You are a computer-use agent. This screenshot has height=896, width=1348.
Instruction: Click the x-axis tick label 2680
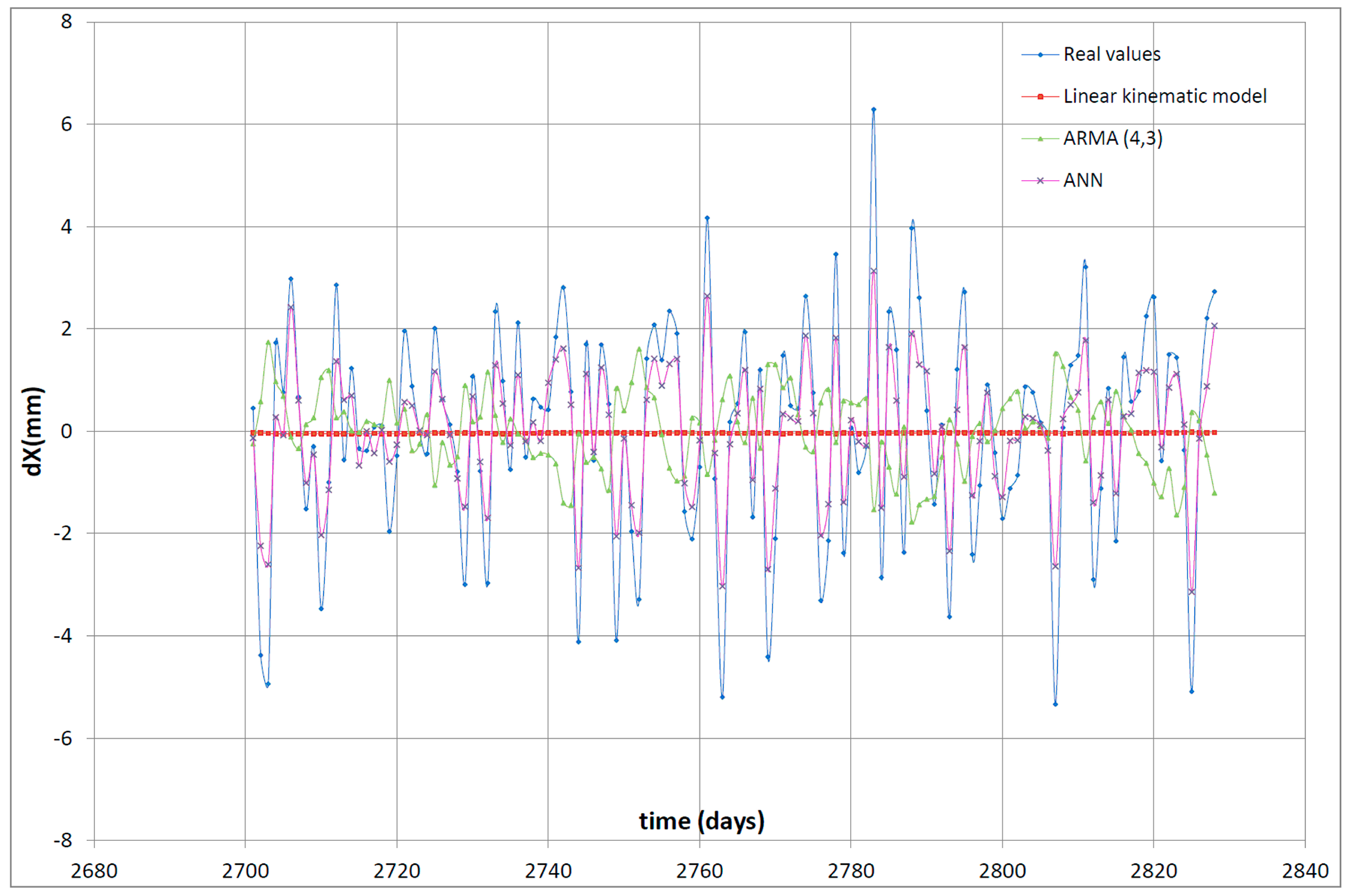(x=94, y=871)
